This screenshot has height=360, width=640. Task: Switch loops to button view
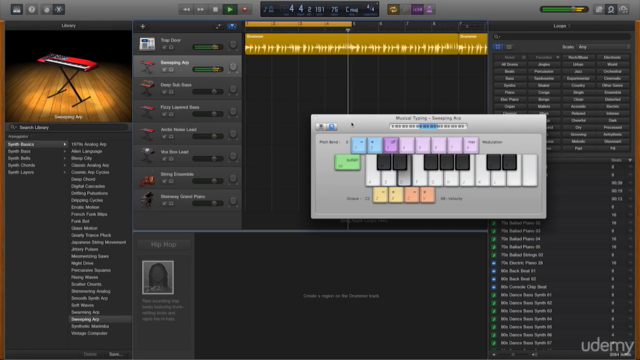498,47
